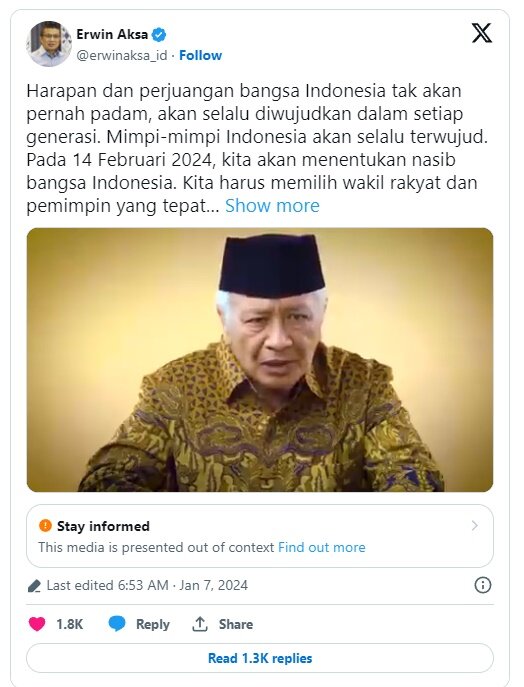524x687 pixels.
Task: Click the Share label
Action: (x=236, y=624)
